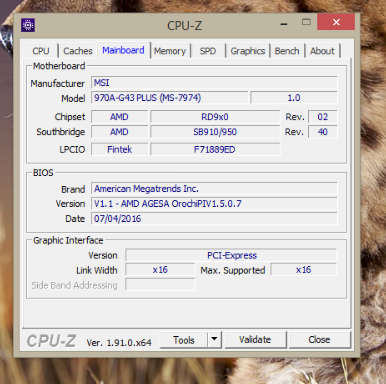Go to the Memory tab

(170, 51)
